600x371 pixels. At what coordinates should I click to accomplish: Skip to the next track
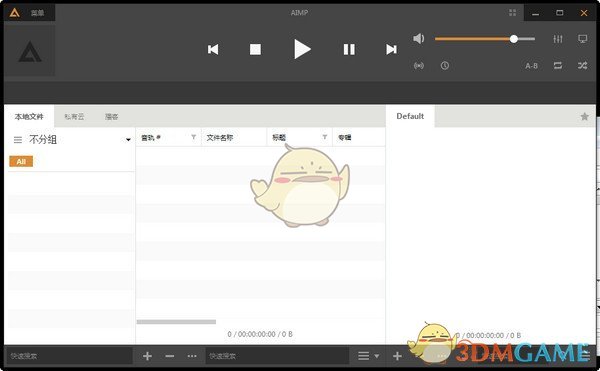tap(391, 49)
